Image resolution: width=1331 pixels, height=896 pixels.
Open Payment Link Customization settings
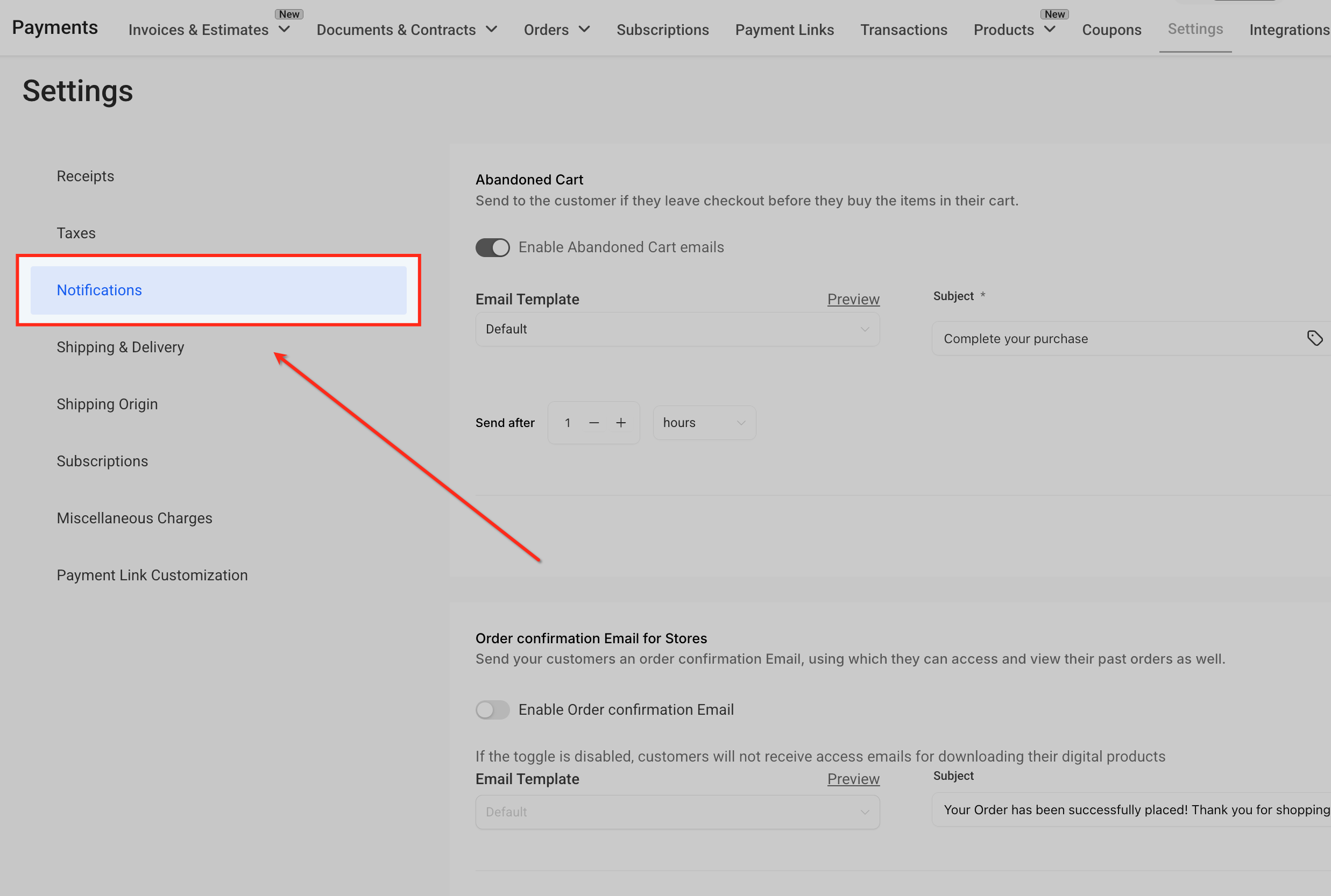152,575
